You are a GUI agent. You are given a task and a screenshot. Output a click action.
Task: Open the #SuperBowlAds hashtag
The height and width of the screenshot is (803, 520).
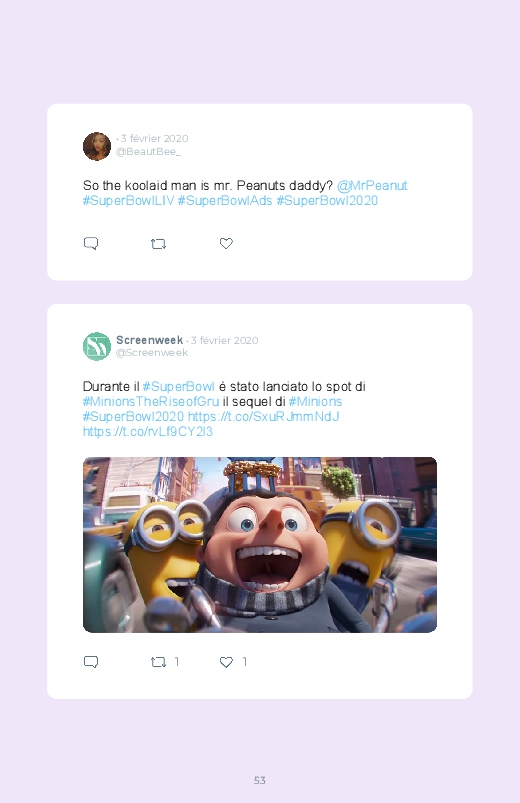click(x=225, y=201)
